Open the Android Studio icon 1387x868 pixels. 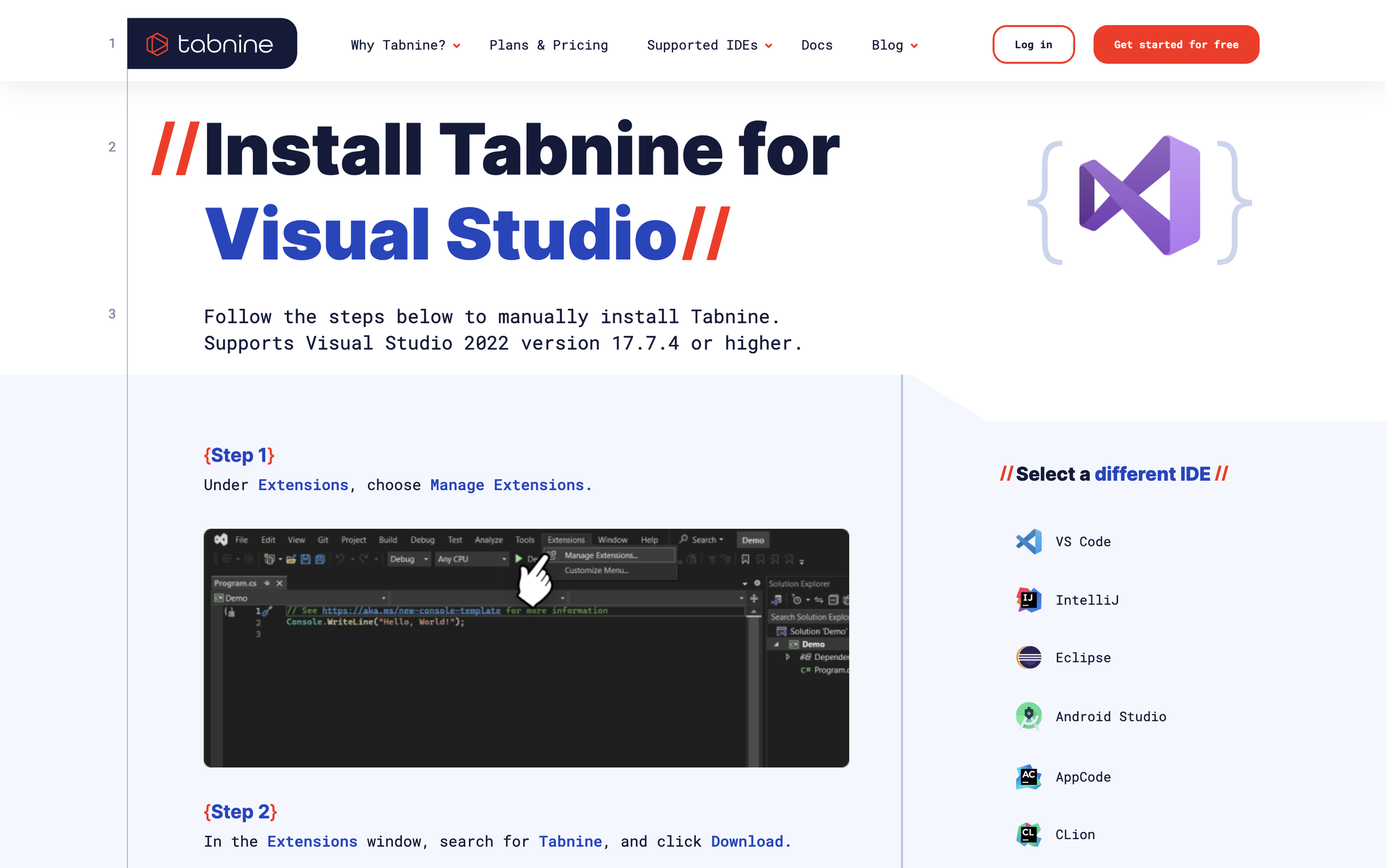(1029, 717)
